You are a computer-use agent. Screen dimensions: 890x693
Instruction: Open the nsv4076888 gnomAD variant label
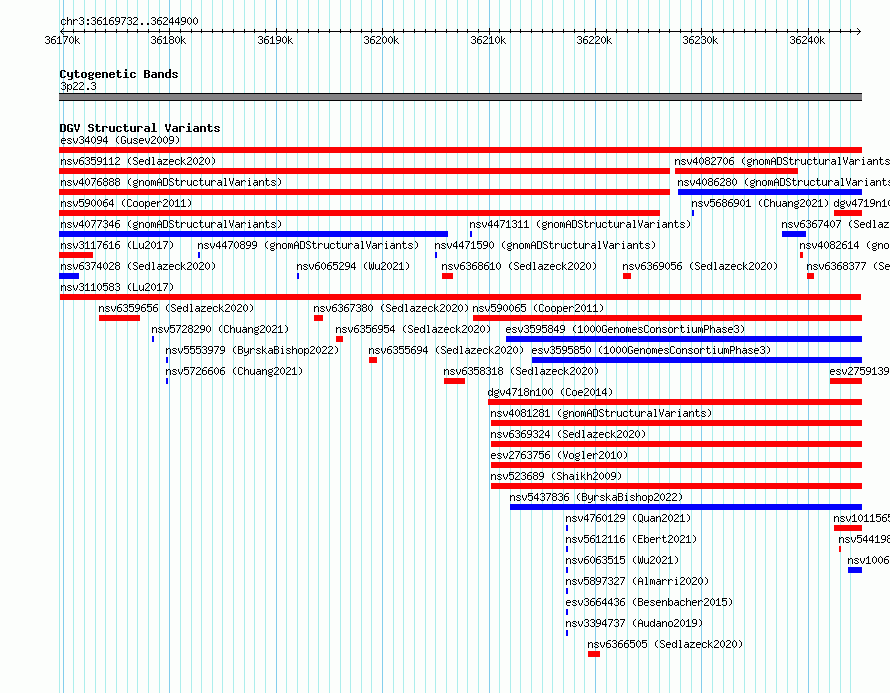171,182
